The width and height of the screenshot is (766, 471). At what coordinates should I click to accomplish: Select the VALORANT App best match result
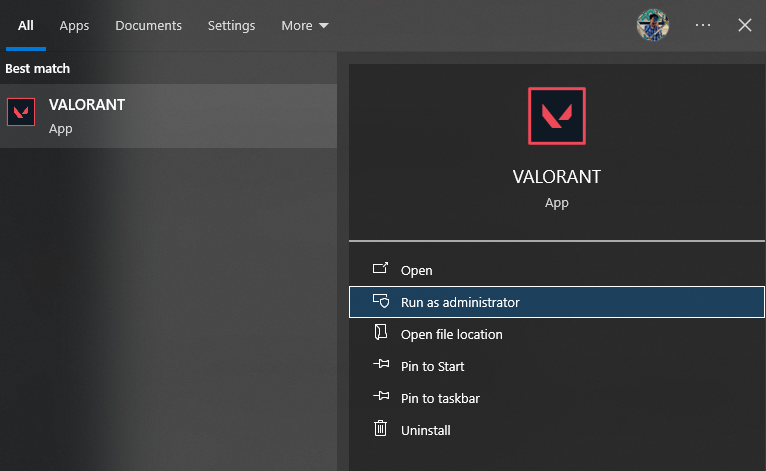168,115
